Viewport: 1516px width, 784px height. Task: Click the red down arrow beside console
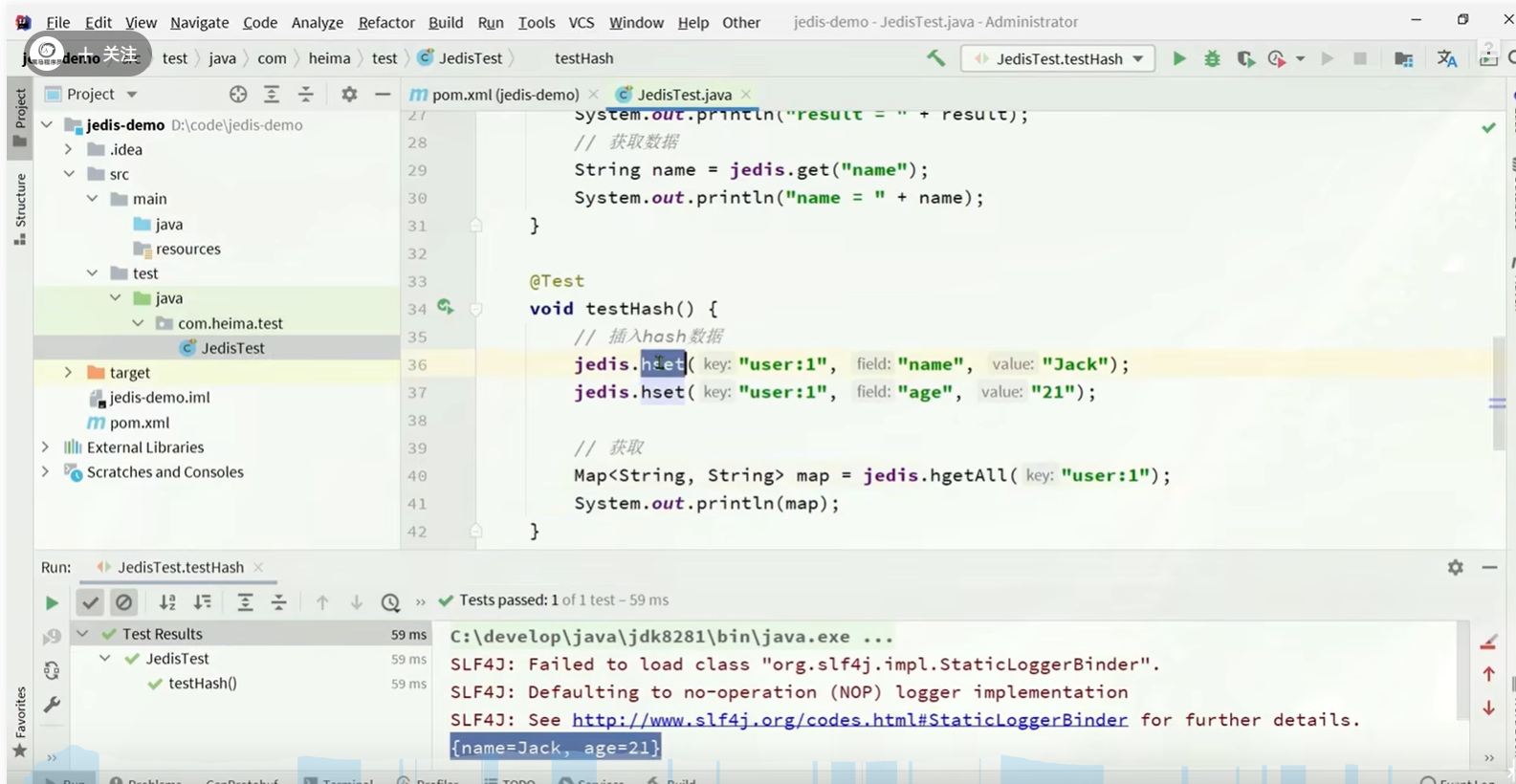click(x=1488, y=708)
